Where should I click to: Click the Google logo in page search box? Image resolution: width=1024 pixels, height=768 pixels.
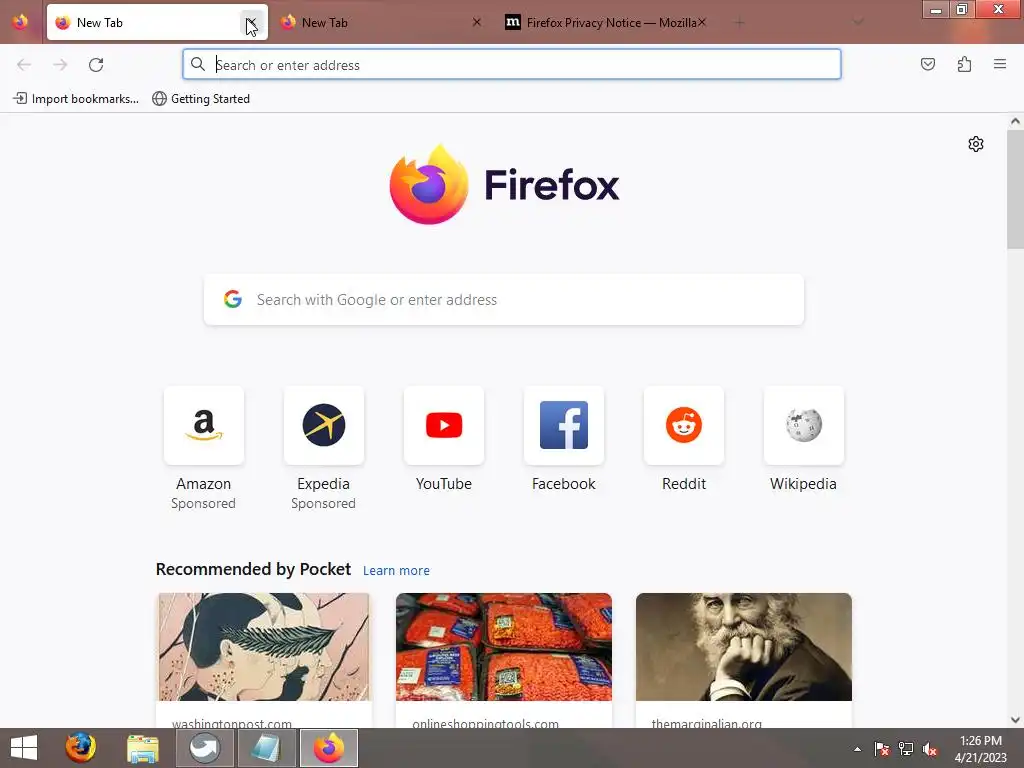coord(233,299)
